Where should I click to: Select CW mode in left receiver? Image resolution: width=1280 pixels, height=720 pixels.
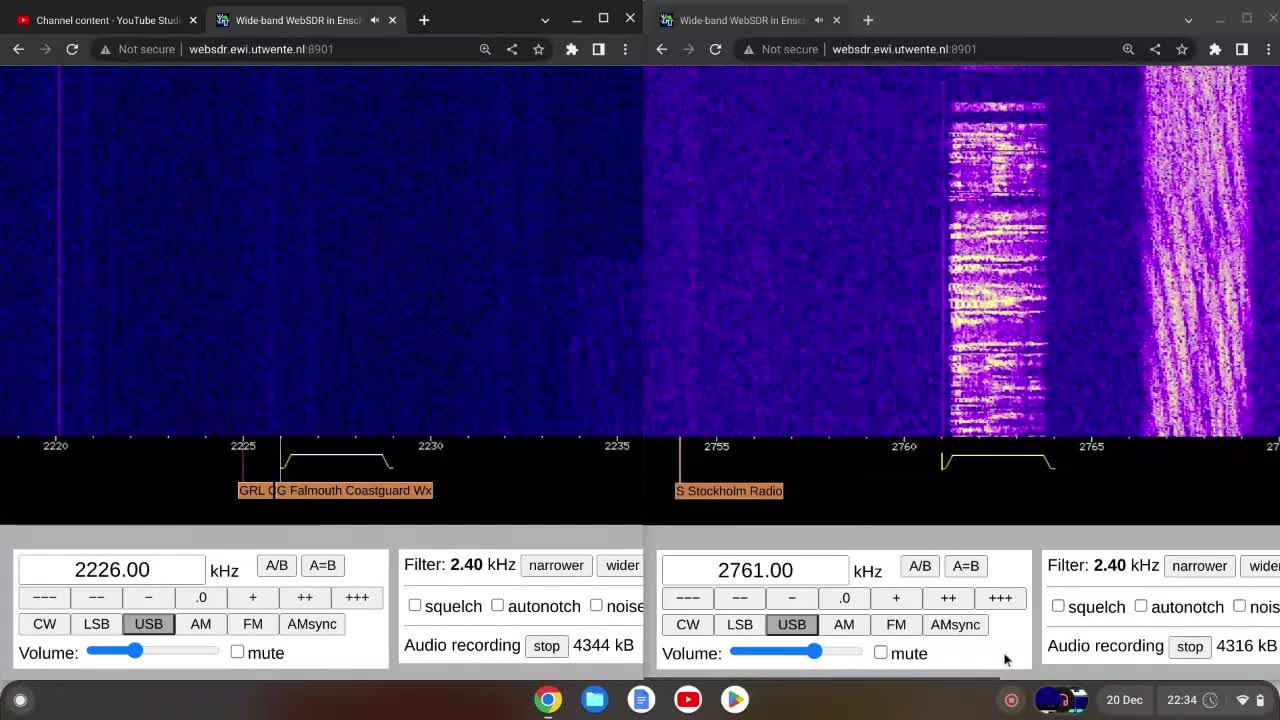[x=45, y=624]
